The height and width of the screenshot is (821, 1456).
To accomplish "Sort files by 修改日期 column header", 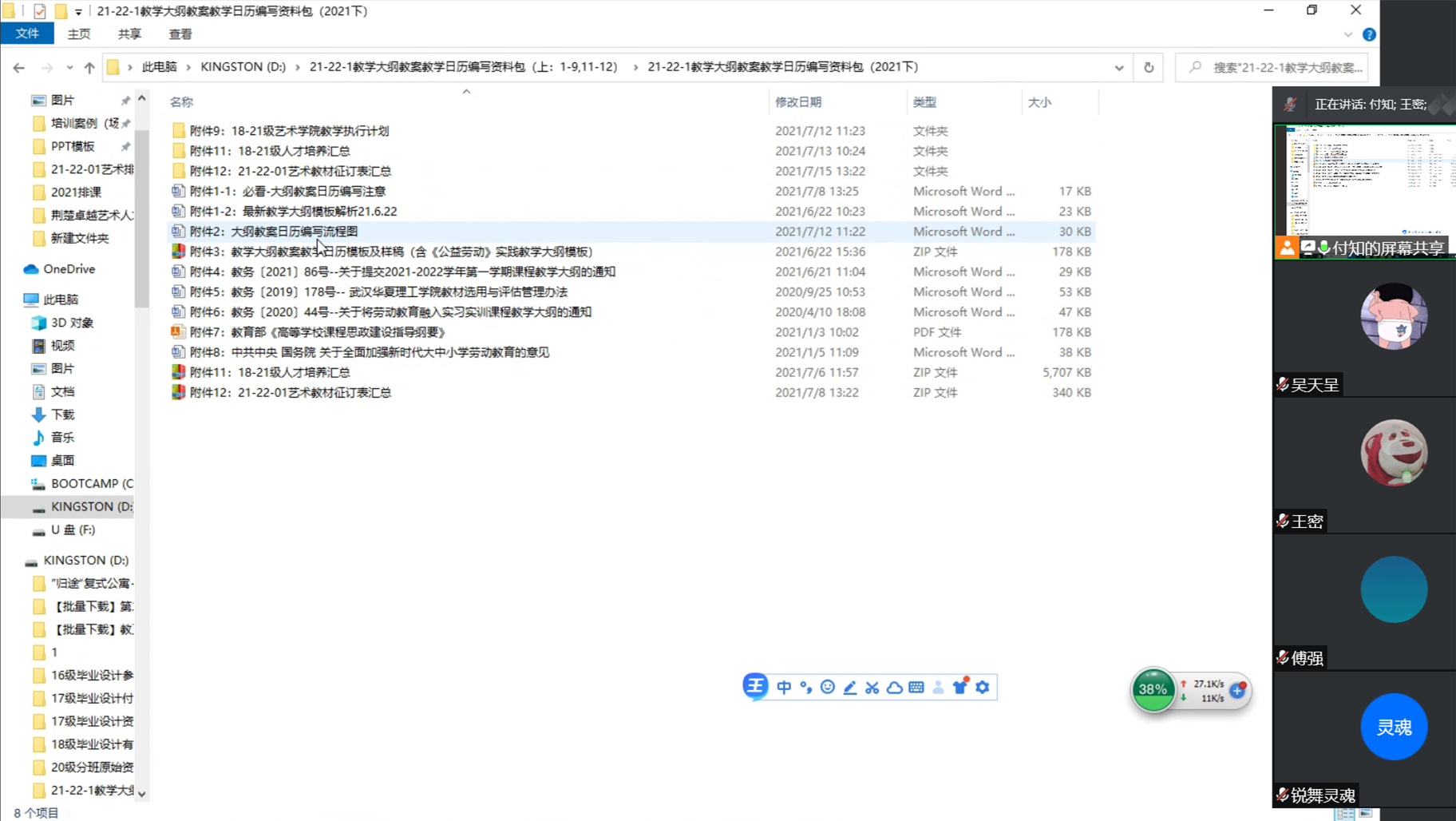I will [x=798, y=102].
